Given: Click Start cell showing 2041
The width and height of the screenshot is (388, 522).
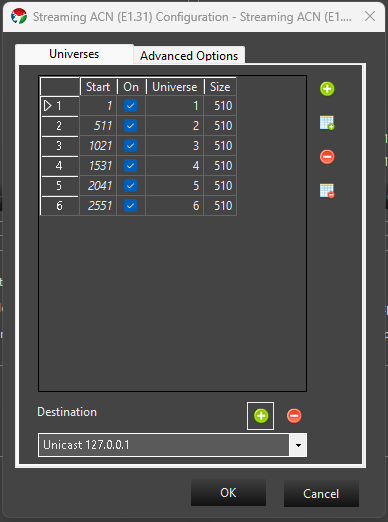Looking at the screenshot, I should tap(98, 186).
